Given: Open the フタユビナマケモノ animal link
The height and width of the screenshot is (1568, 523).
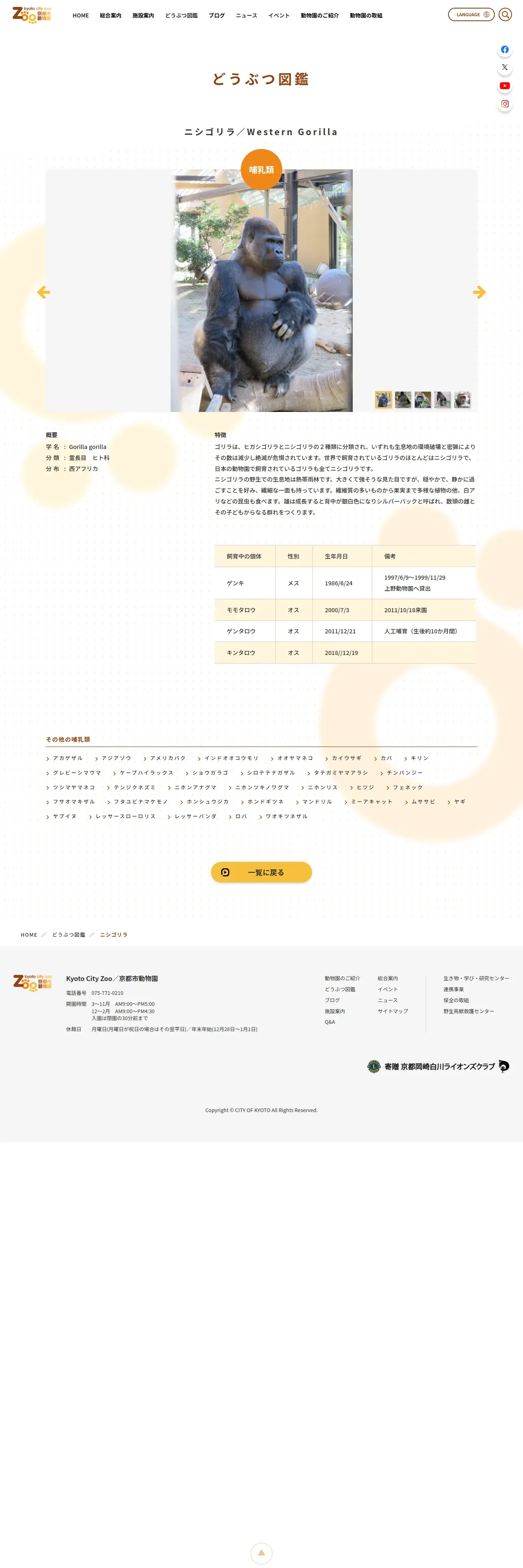Looking at the screenshot, I should 138,802.
